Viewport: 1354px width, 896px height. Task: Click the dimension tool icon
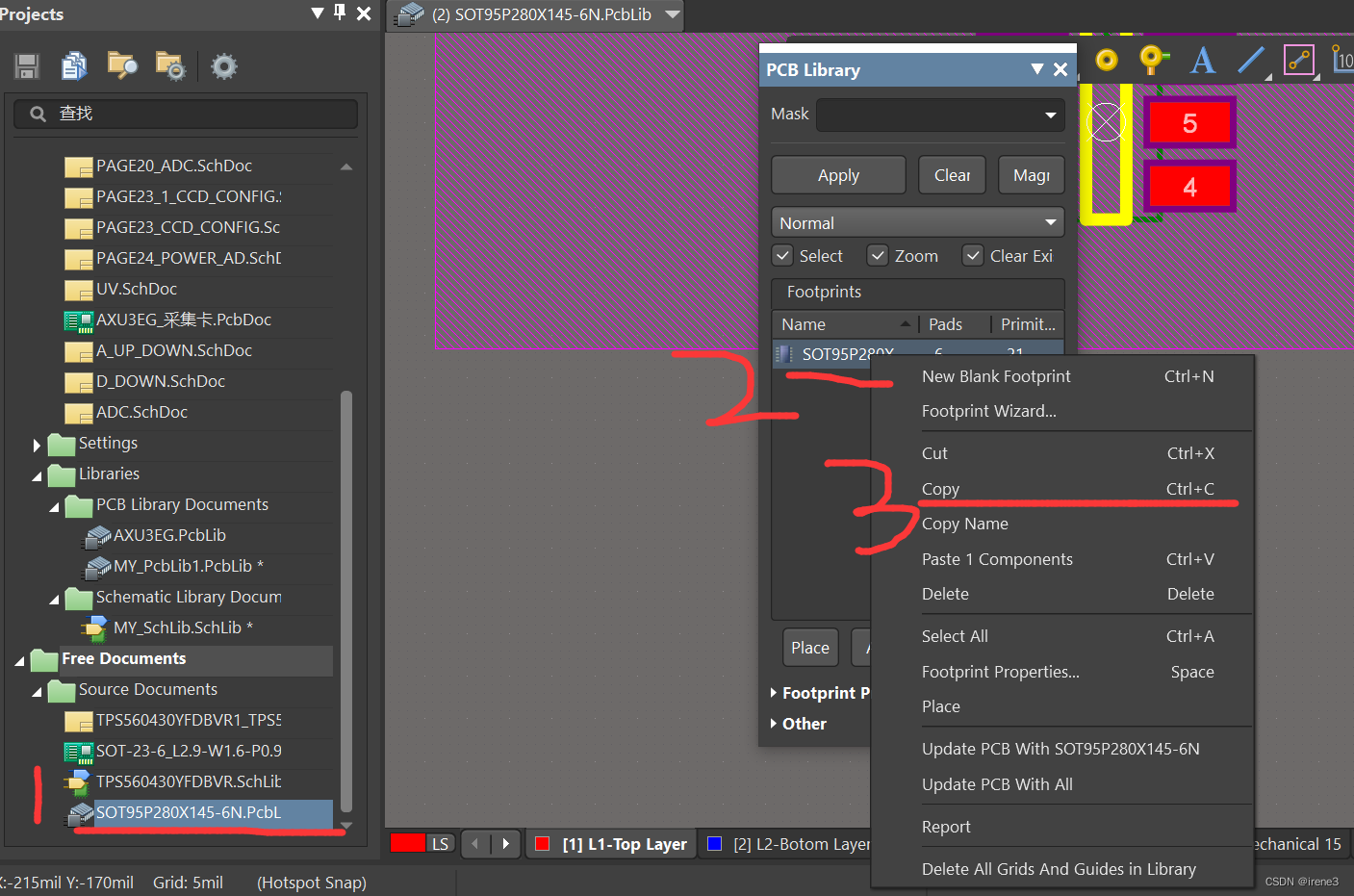coord(1342,60)
